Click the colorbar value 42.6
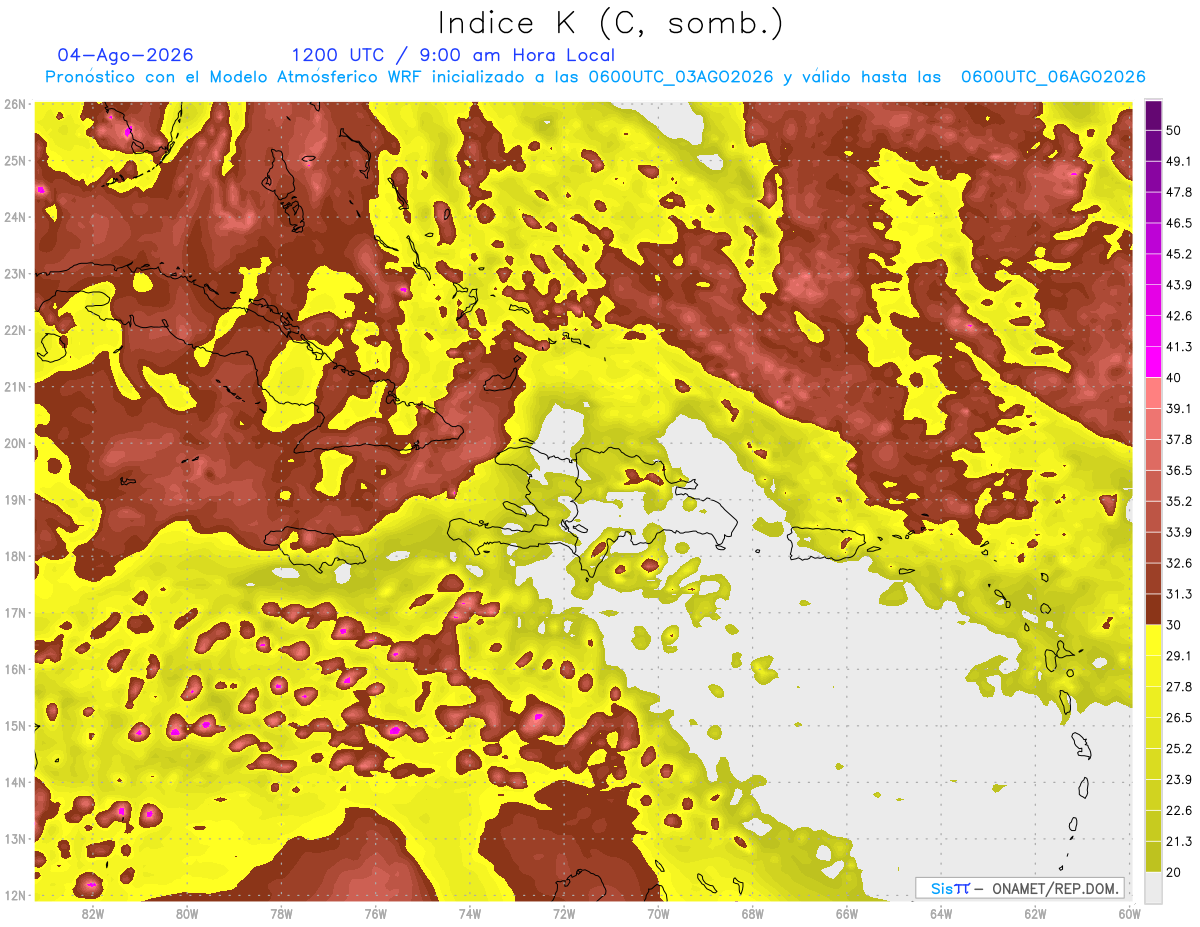 pos(1179,316)
